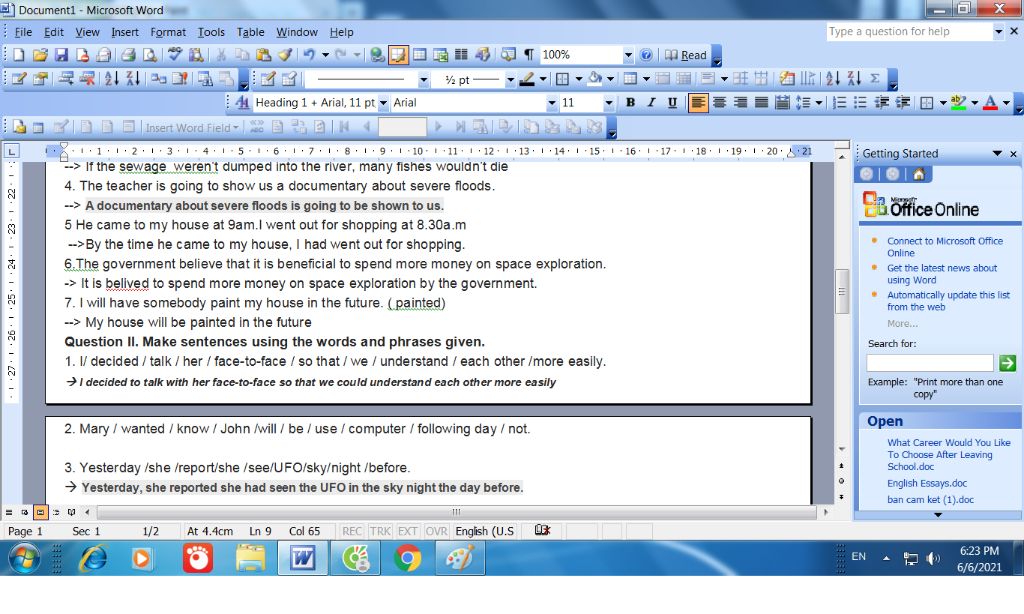Open the font size dropdown showing 11
This screenshot has width=1024, height=614.
609,103
